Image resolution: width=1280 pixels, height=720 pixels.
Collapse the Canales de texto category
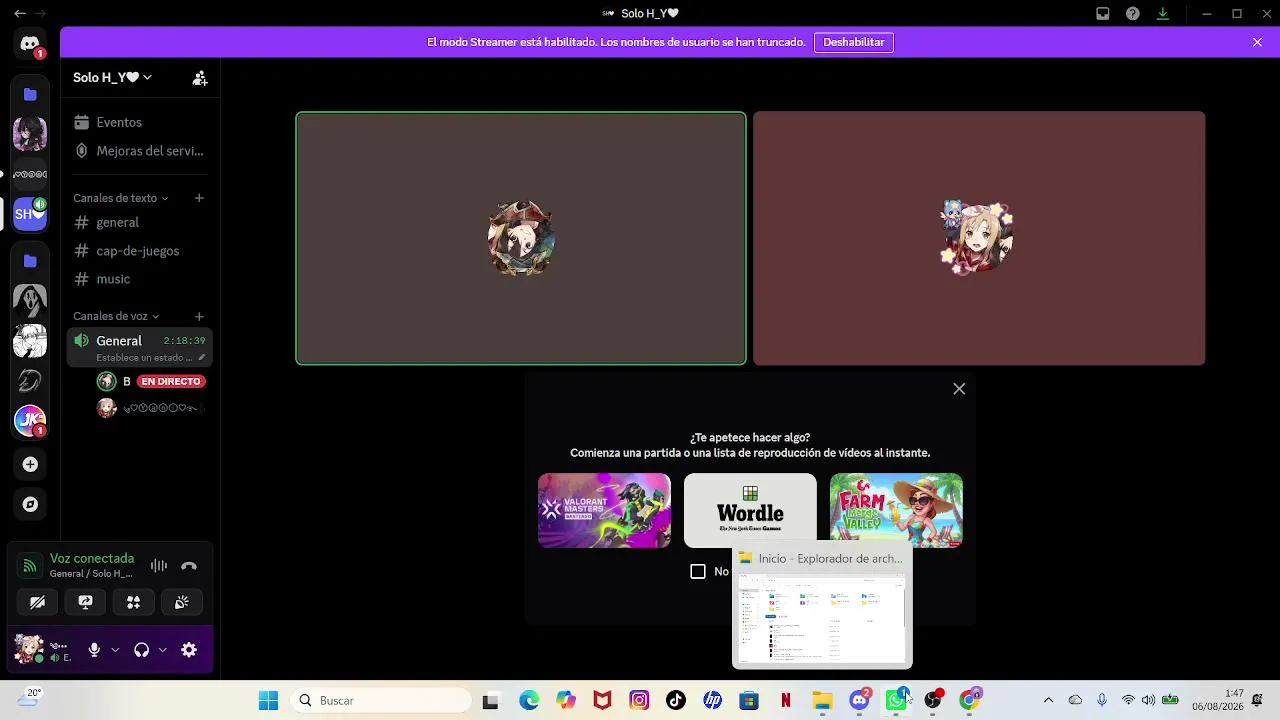coord(121,198)
